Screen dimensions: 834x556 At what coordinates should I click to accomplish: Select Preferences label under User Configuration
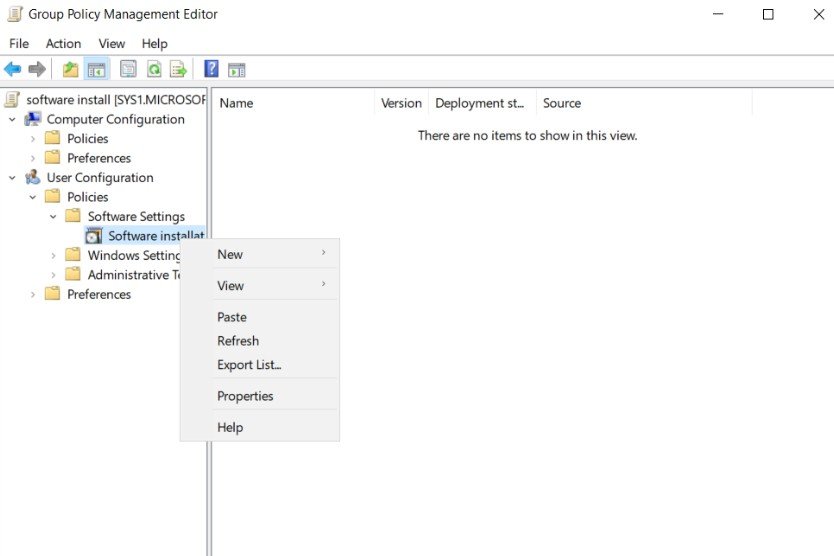99,294
